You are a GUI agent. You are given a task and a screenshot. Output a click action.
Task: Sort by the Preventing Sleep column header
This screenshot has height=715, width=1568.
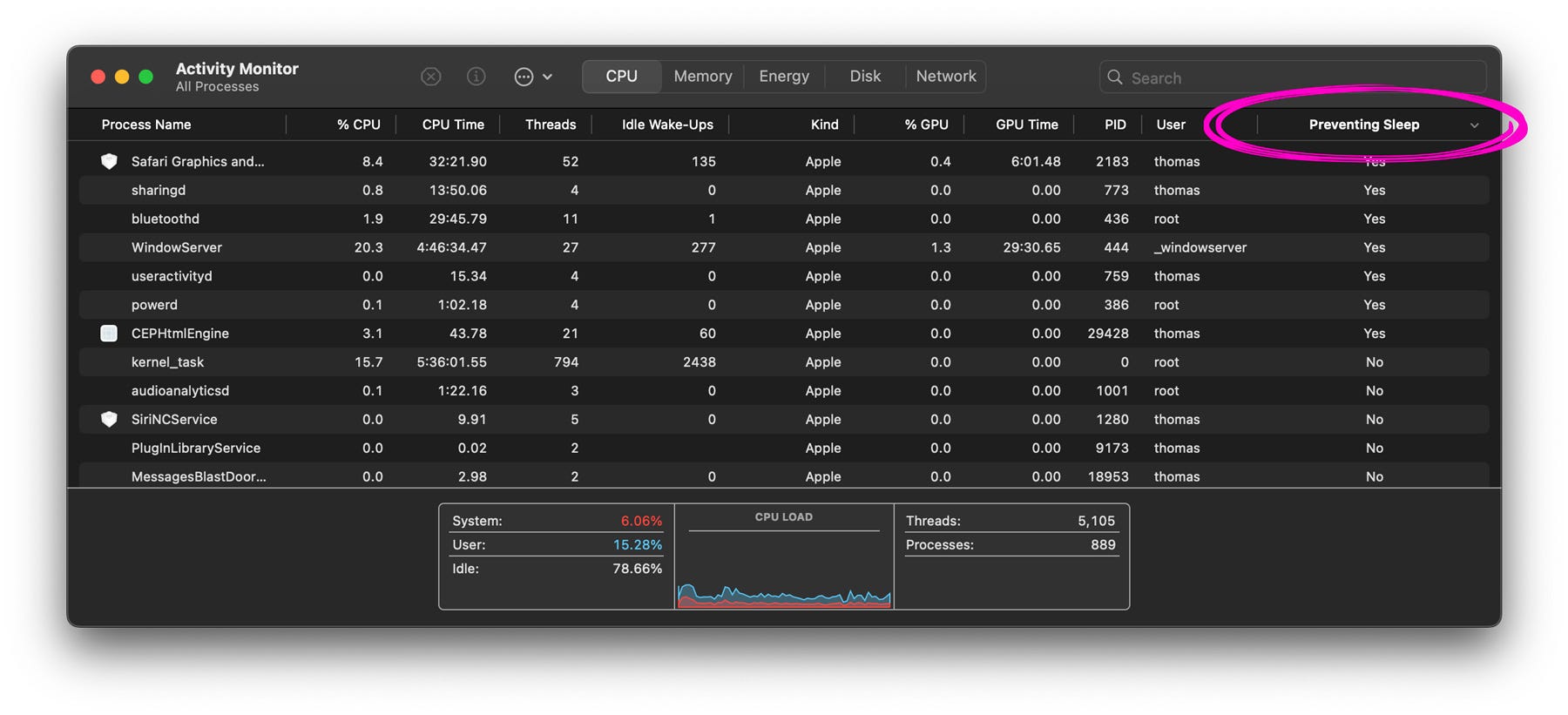coord(1363,125)
